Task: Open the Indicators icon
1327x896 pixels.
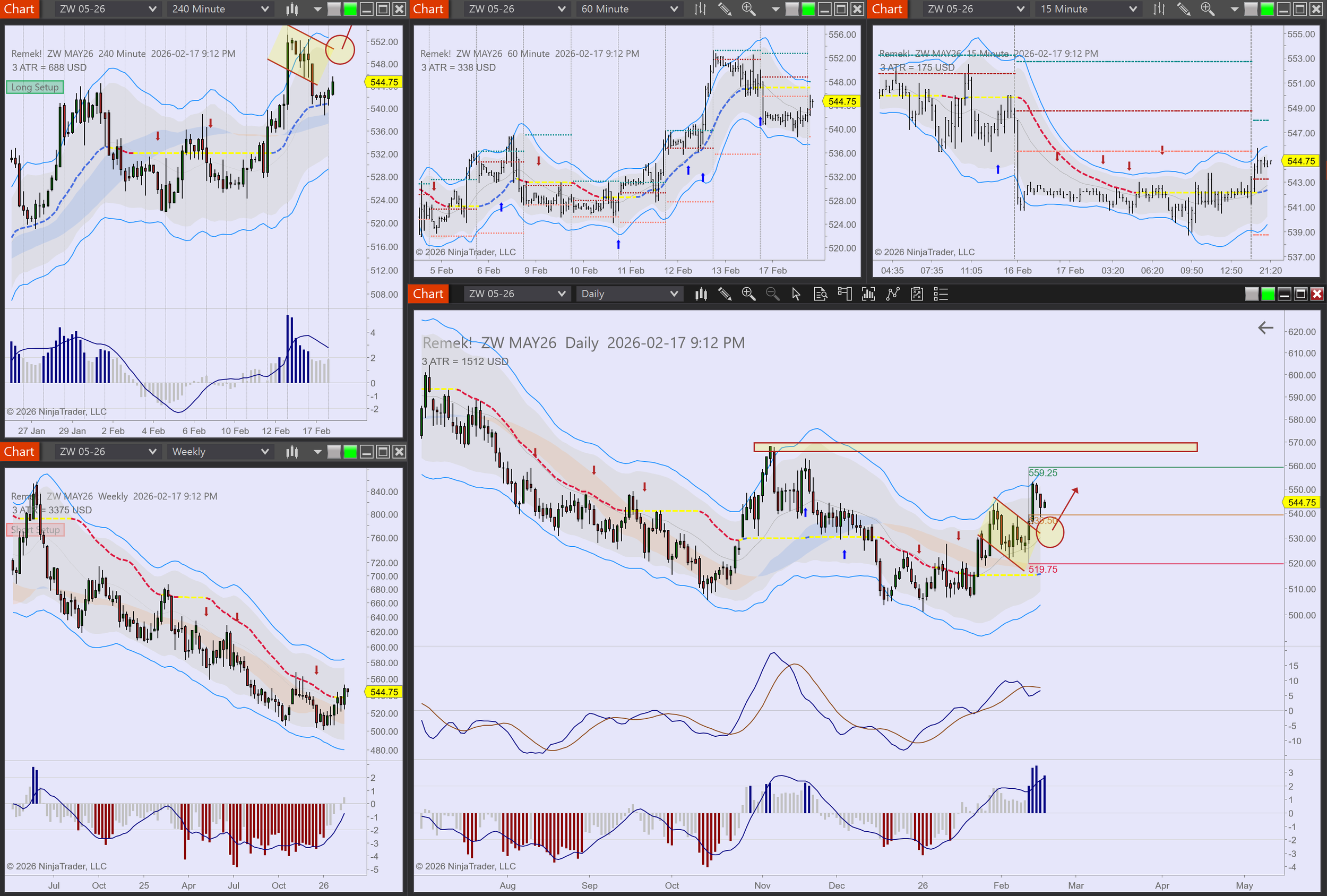Action: 868,294
